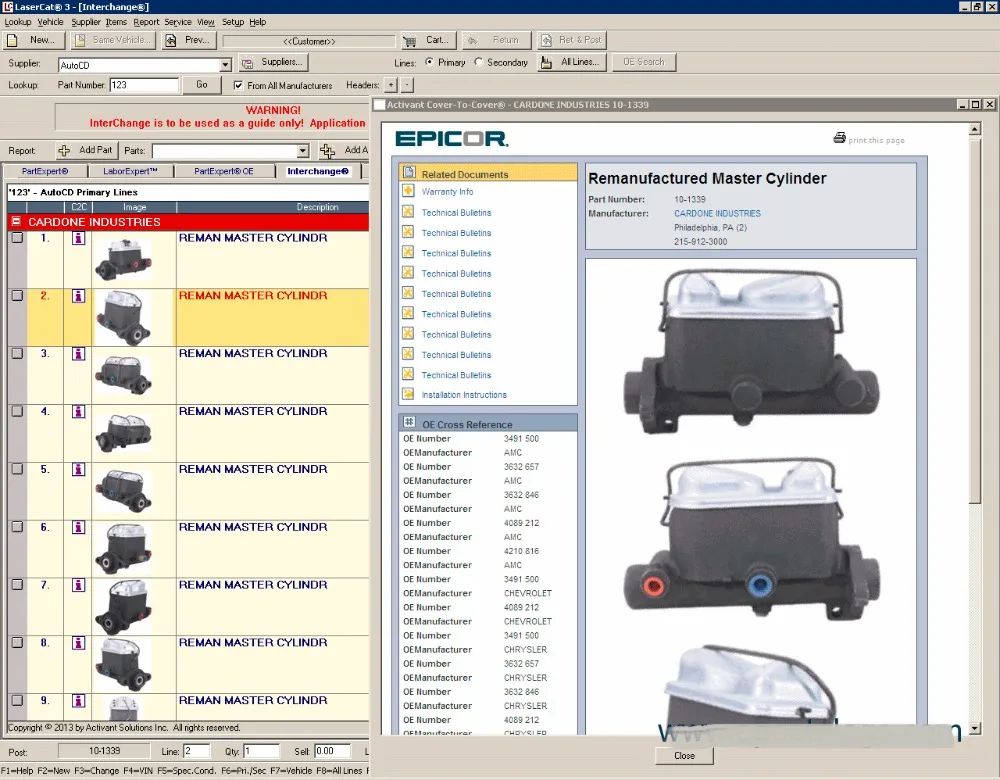Switch to the PartExpert OE tab
The width and height of the screenshot is (1000, 780).
pos(223,172)
